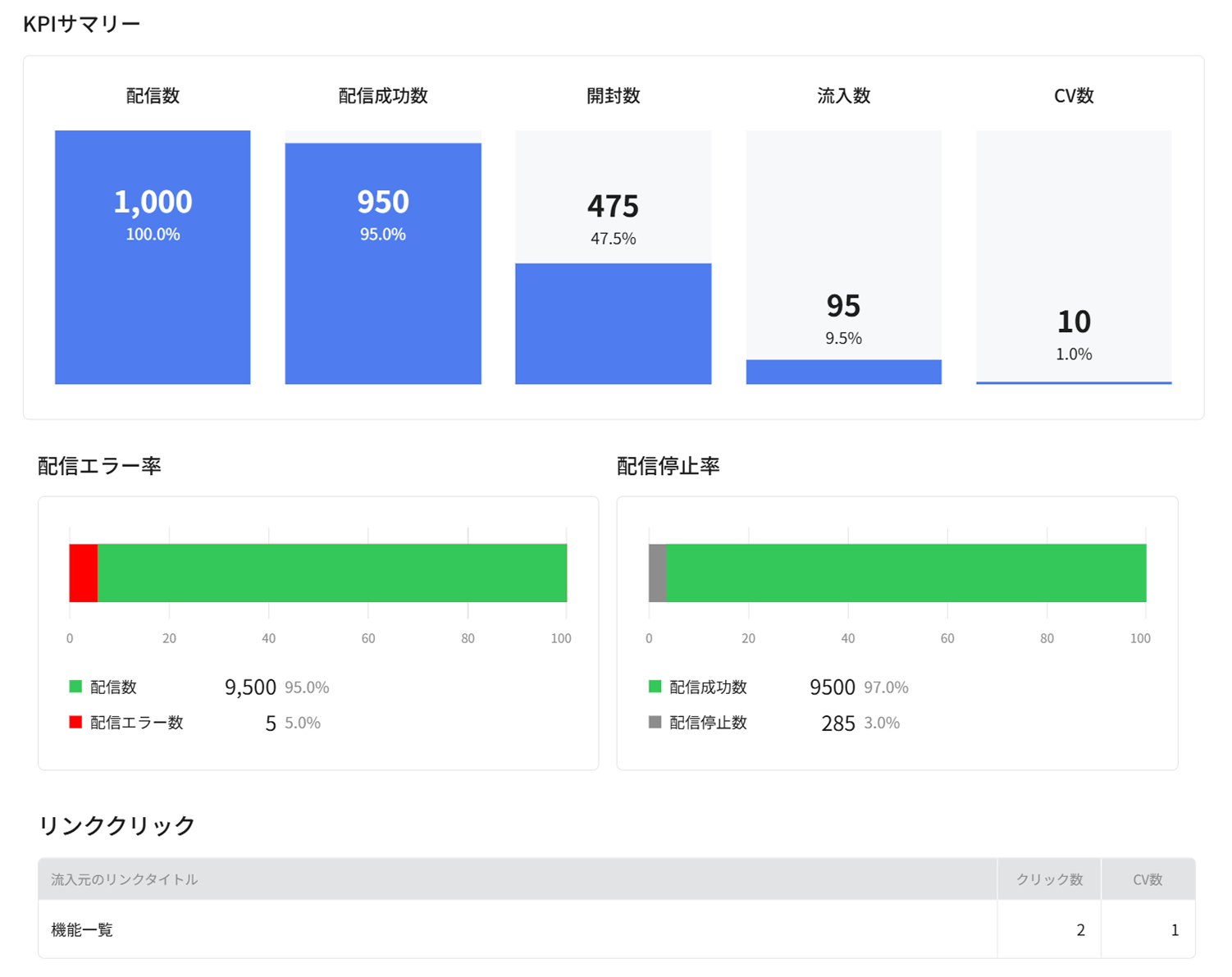The width and height of the screenshot is (1232, 977).
Task: Click the クリック数 column header
Action: point(1049,879)
